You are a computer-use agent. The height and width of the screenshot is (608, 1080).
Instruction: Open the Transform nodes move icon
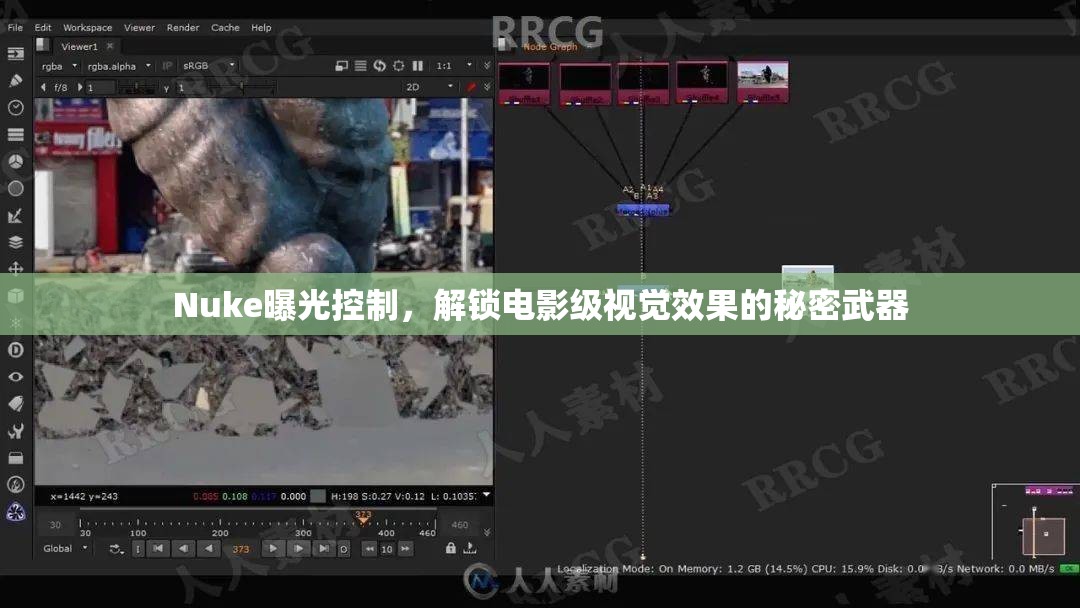pos(15,269)
